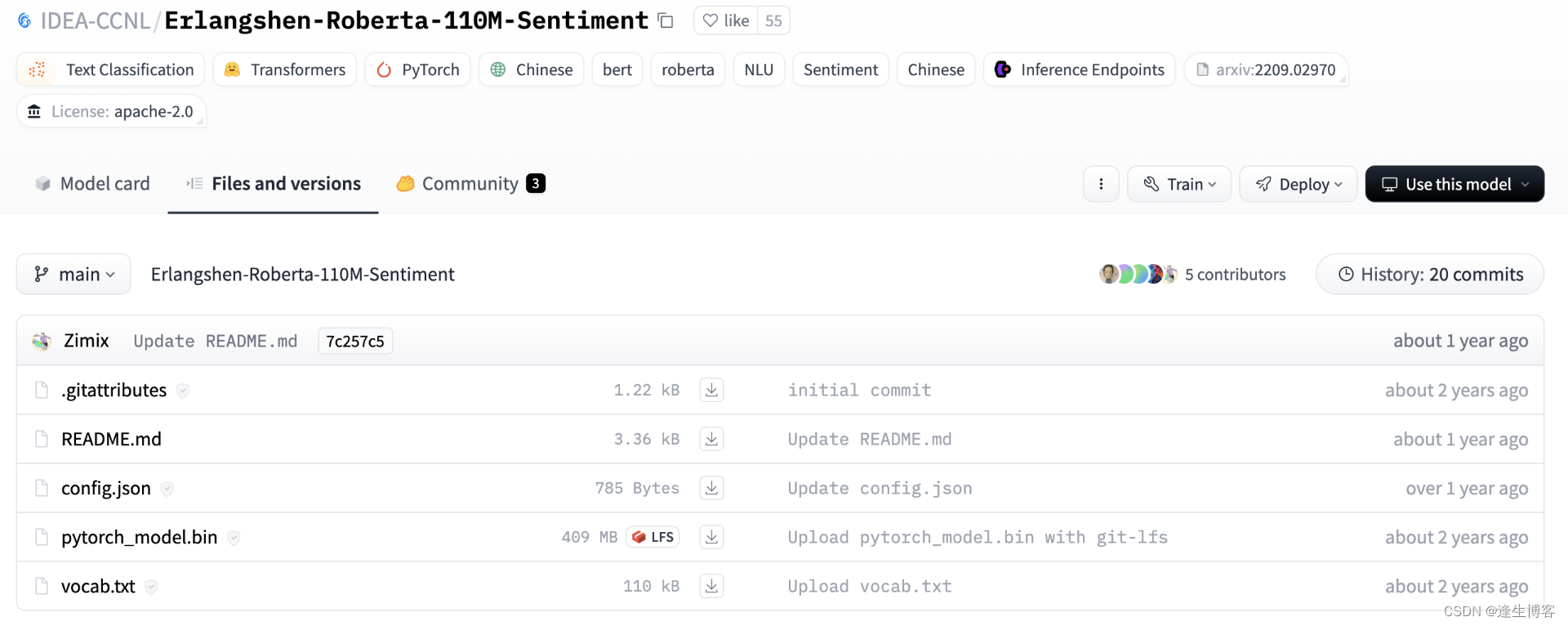The image size is (1568, 626).
Task: Open the three-dot more options menu
Action: click(1101, 184)
